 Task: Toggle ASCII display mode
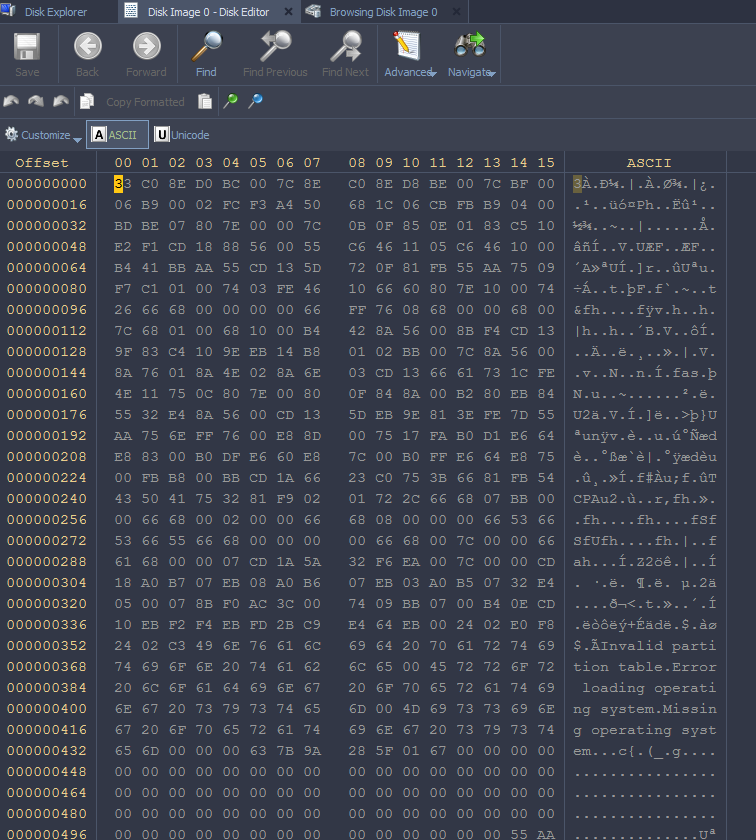click(117, 135)
